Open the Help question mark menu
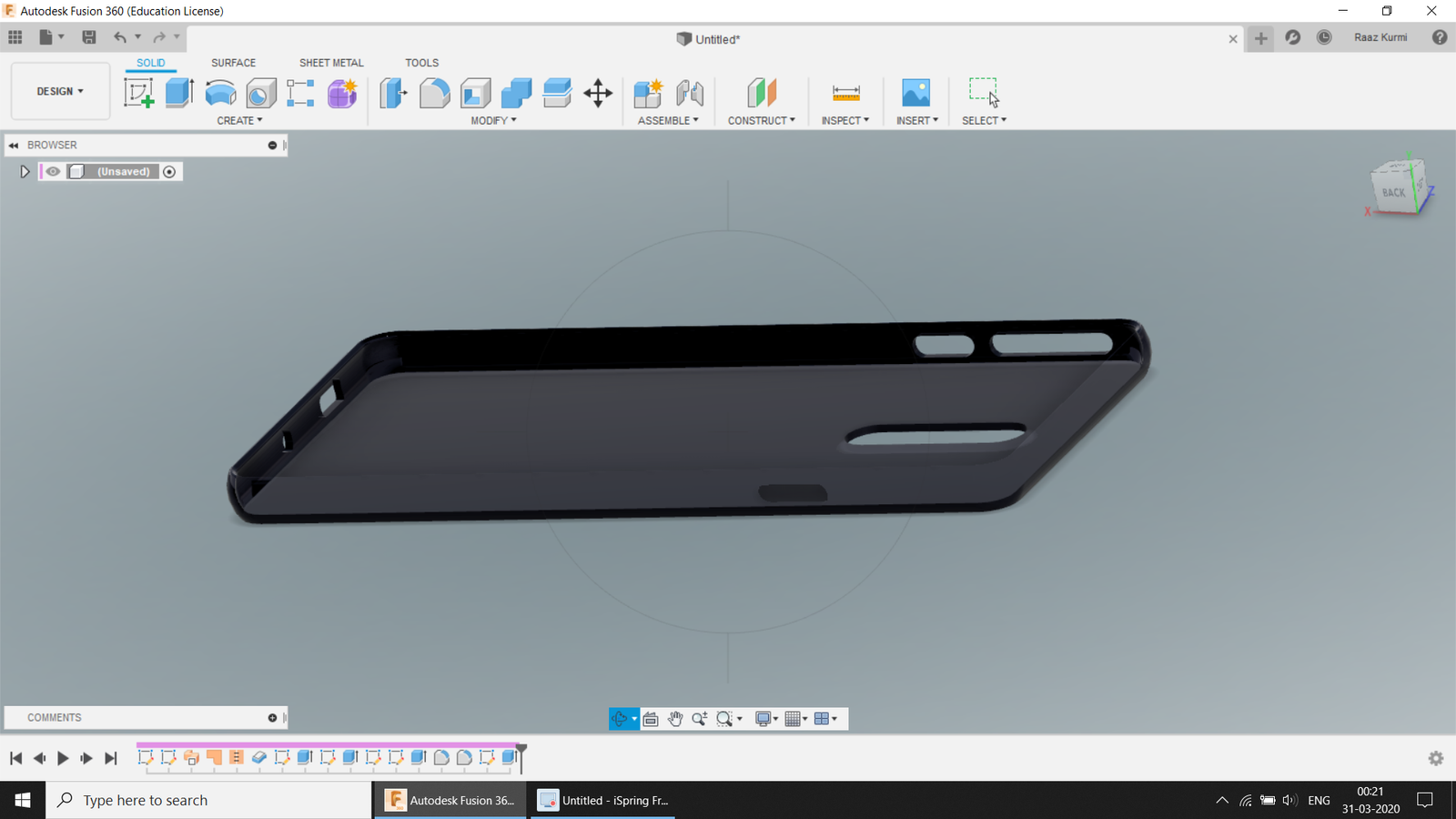Image resolution: width=1456 pixels, height=819 pixels. click(x=1440, y=37)
